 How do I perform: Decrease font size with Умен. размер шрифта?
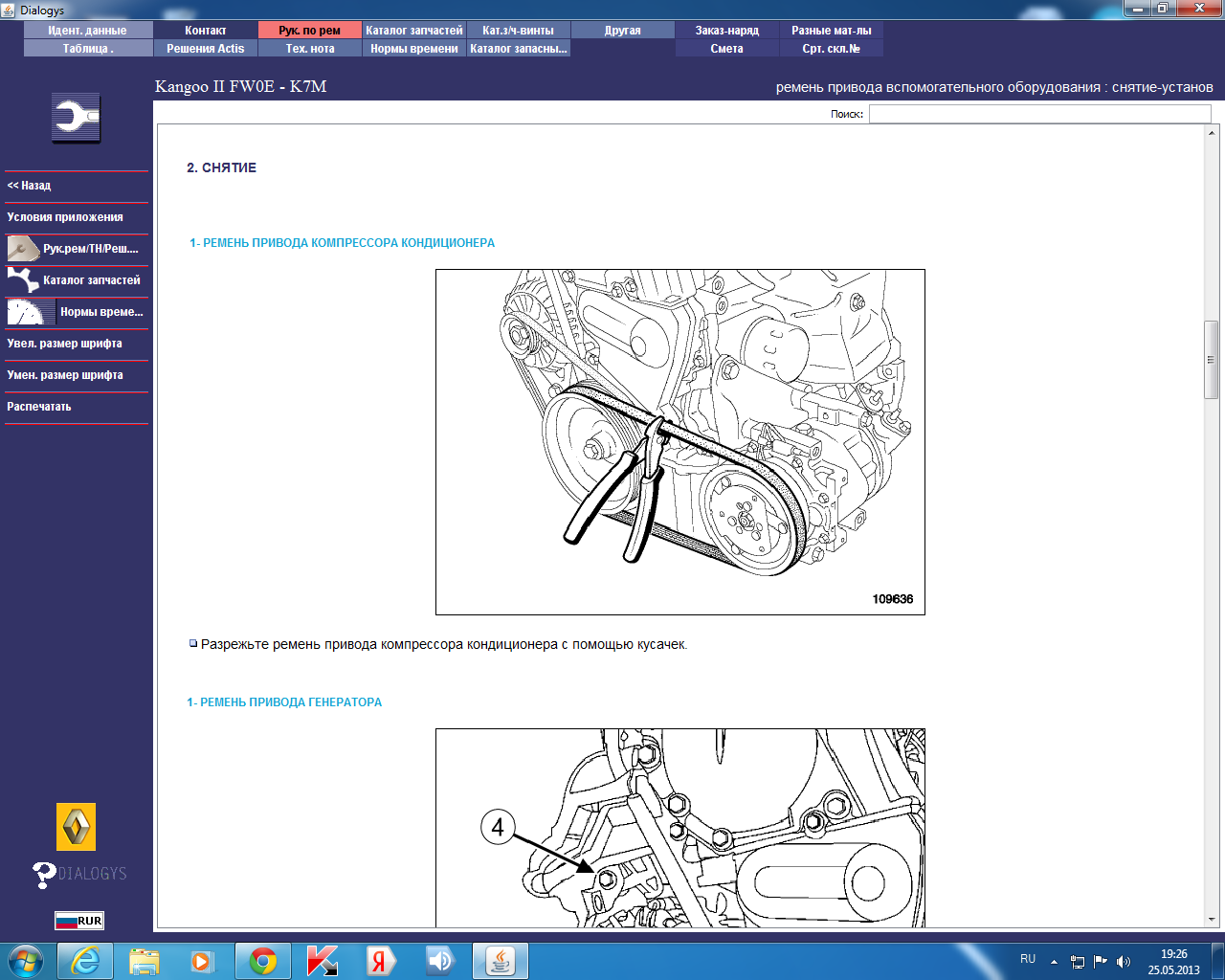[x=77, y=375]
